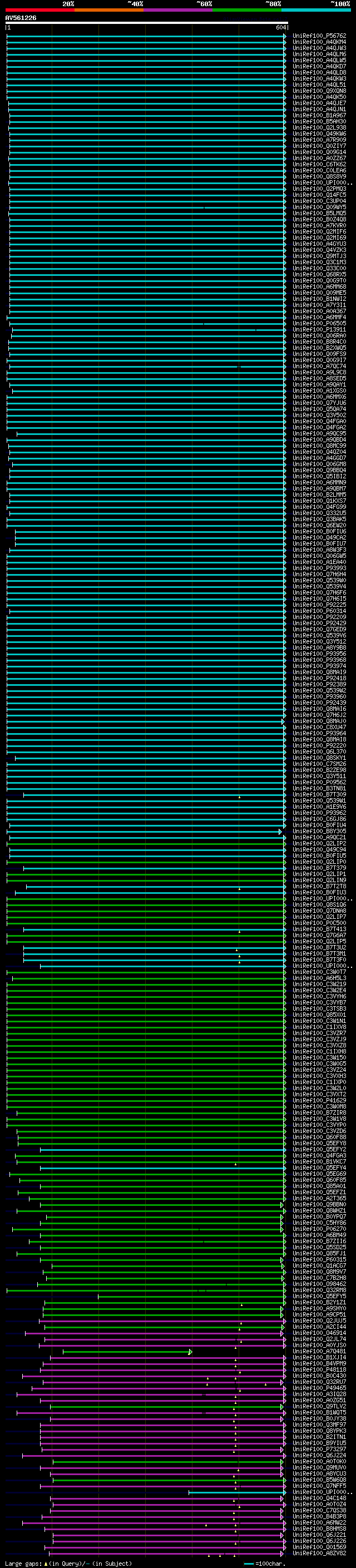This screenshot has width=356, height=1568.
Task: Select the label UniRef100_Q09WY5
Action: click(x=319, y=207)
